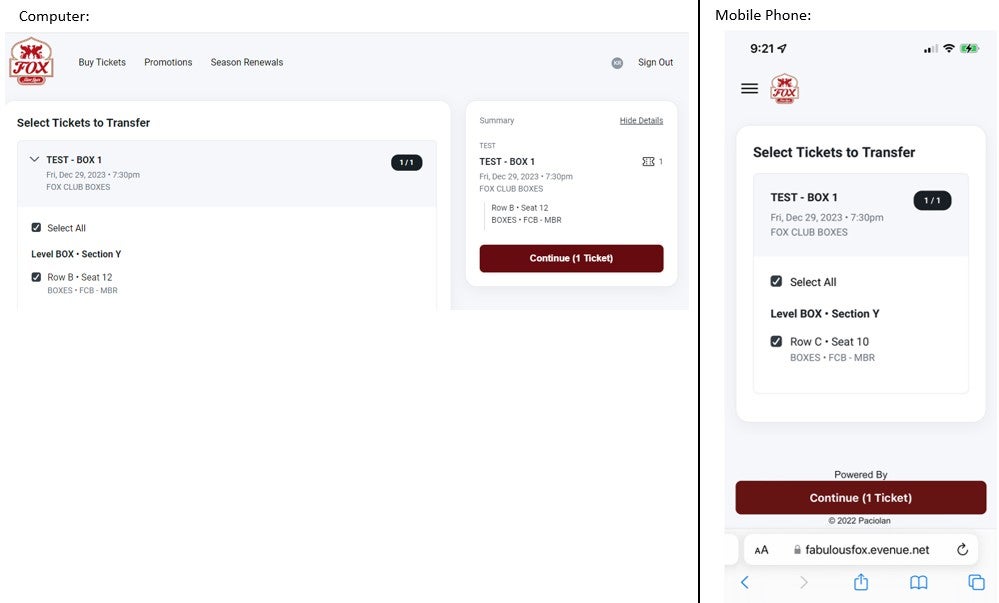The height and width of the screenshot is (603, 999).
Task: Tap the Safari share icon
Action: coord(860,582)
